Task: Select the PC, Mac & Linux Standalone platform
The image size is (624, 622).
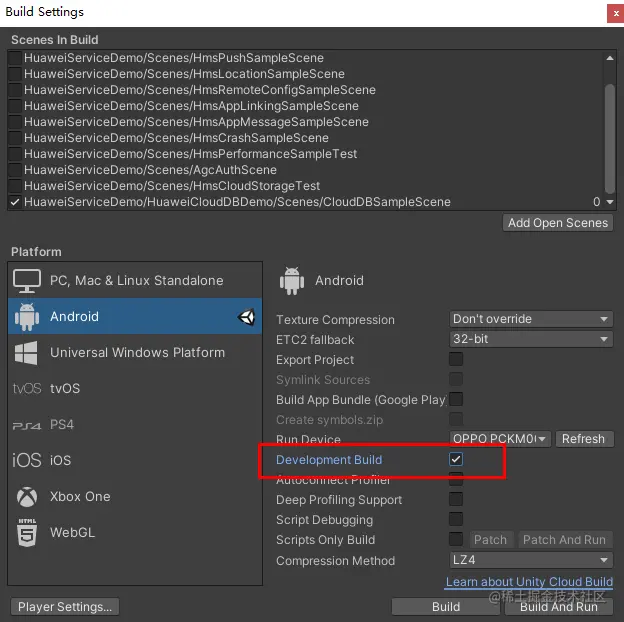Action: tap(135, 281)
